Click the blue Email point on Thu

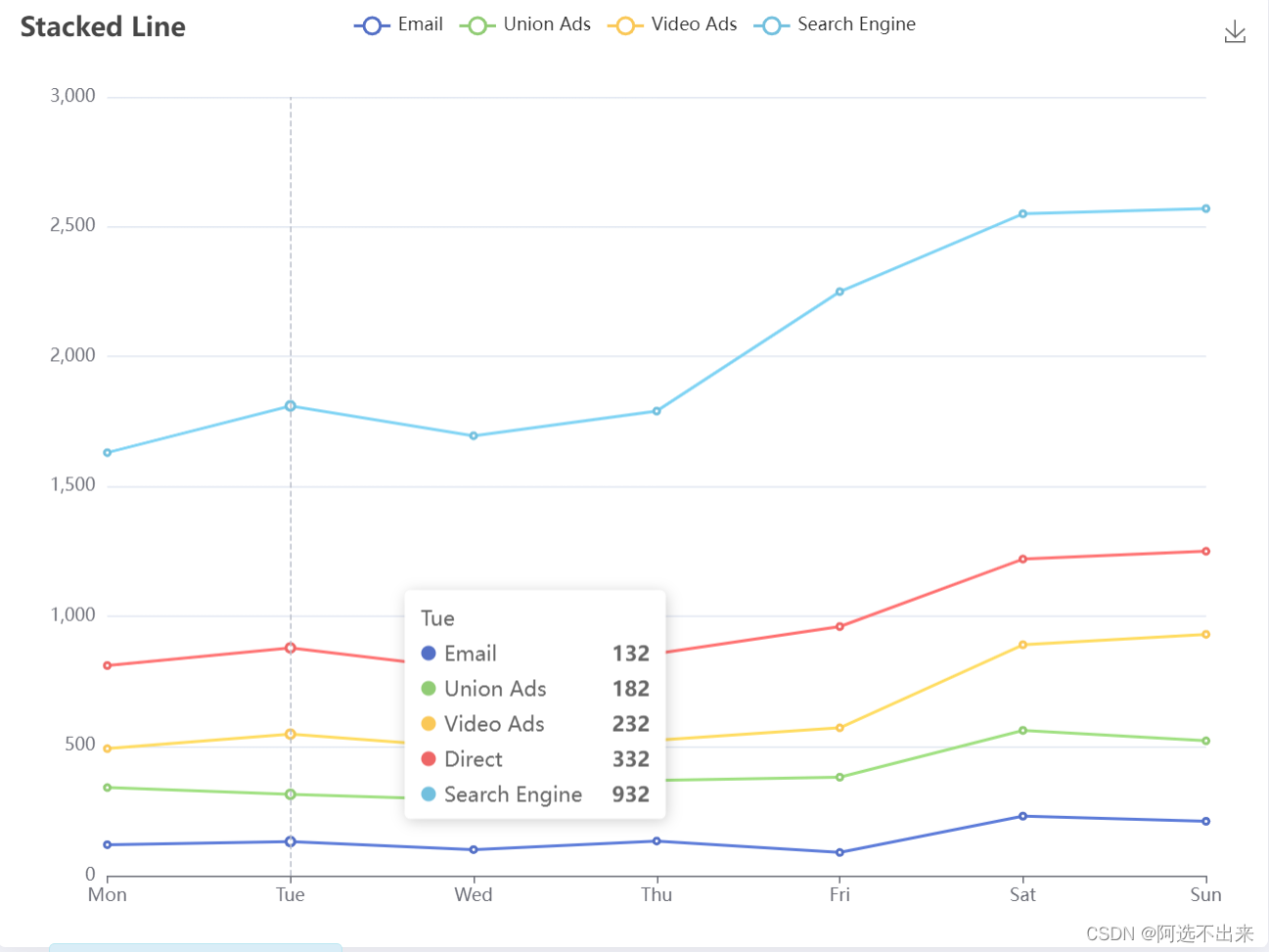click(x=657, y=841)
